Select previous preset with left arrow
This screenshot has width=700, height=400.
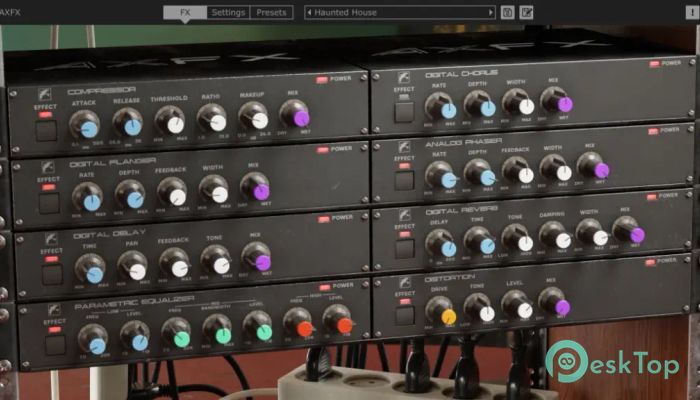point(311,13)
